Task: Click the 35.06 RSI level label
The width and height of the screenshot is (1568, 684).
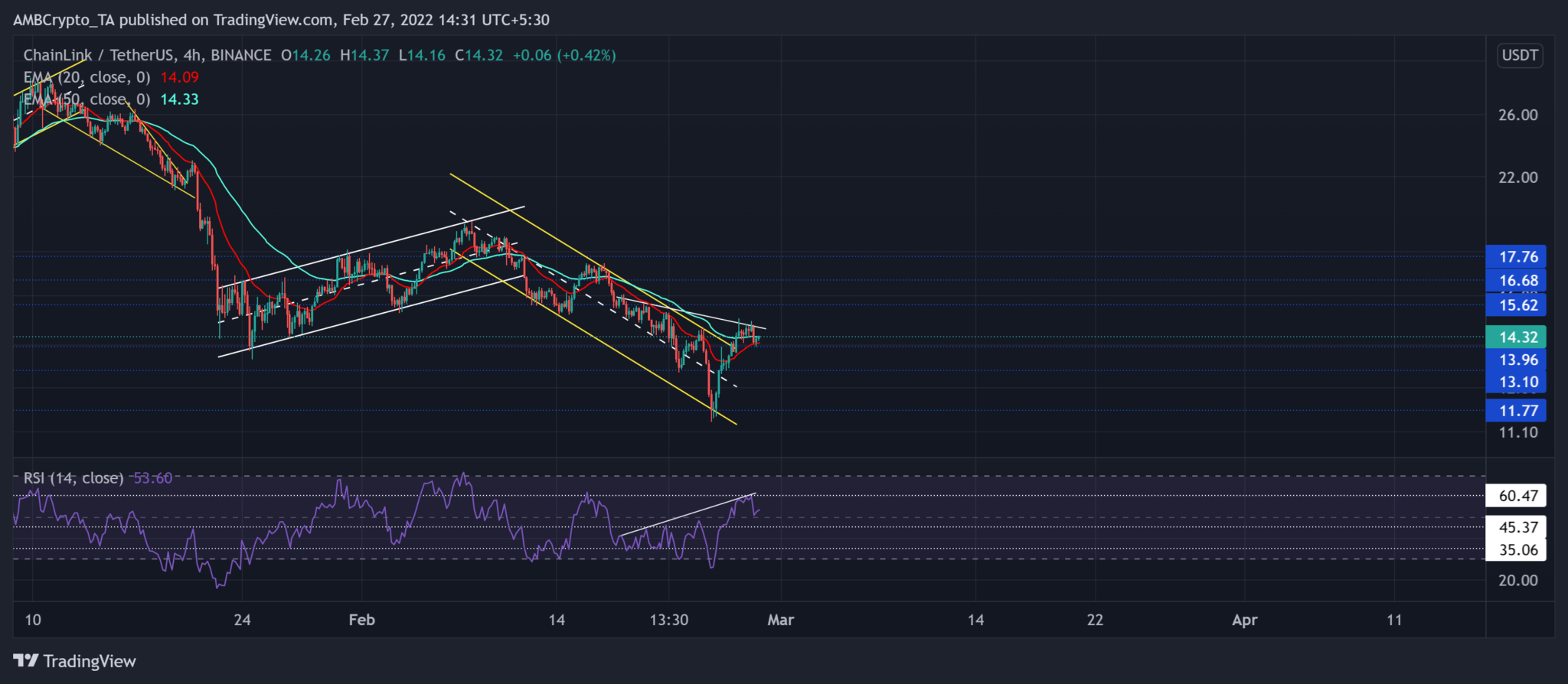Action: click(1516, 550)
